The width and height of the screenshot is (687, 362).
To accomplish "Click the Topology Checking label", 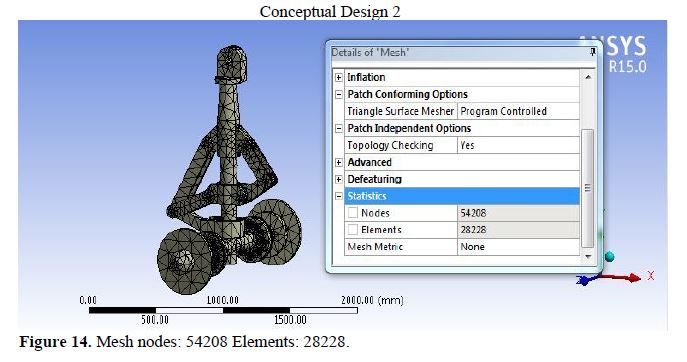I will click(390, 146).
